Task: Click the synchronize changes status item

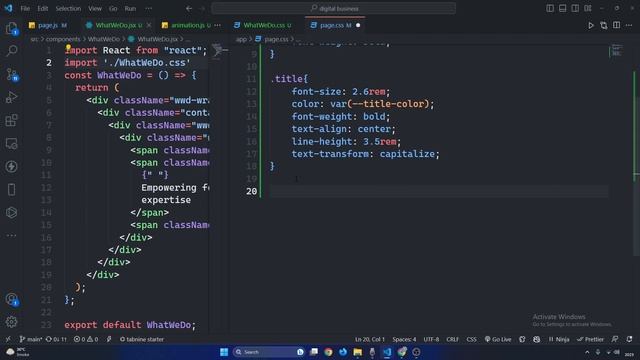Action: pyautogui.click(x=56, y=339)
